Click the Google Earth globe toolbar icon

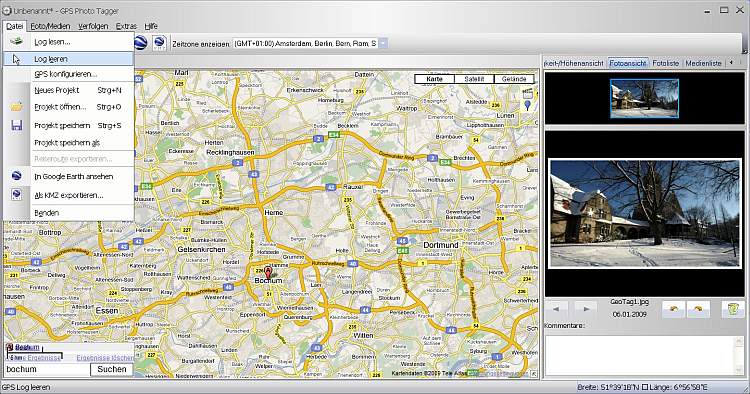[140, 43]
